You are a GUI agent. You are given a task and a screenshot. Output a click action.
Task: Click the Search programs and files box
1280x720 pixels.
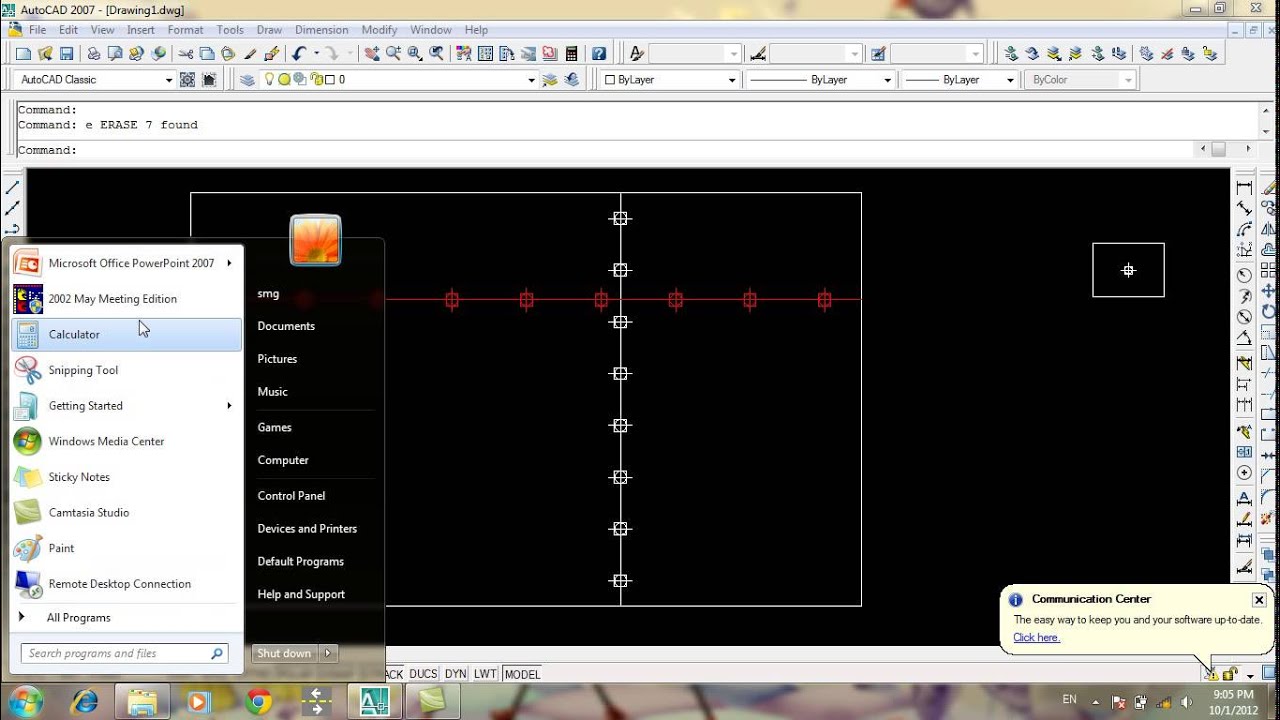click(x=125, y=654)
